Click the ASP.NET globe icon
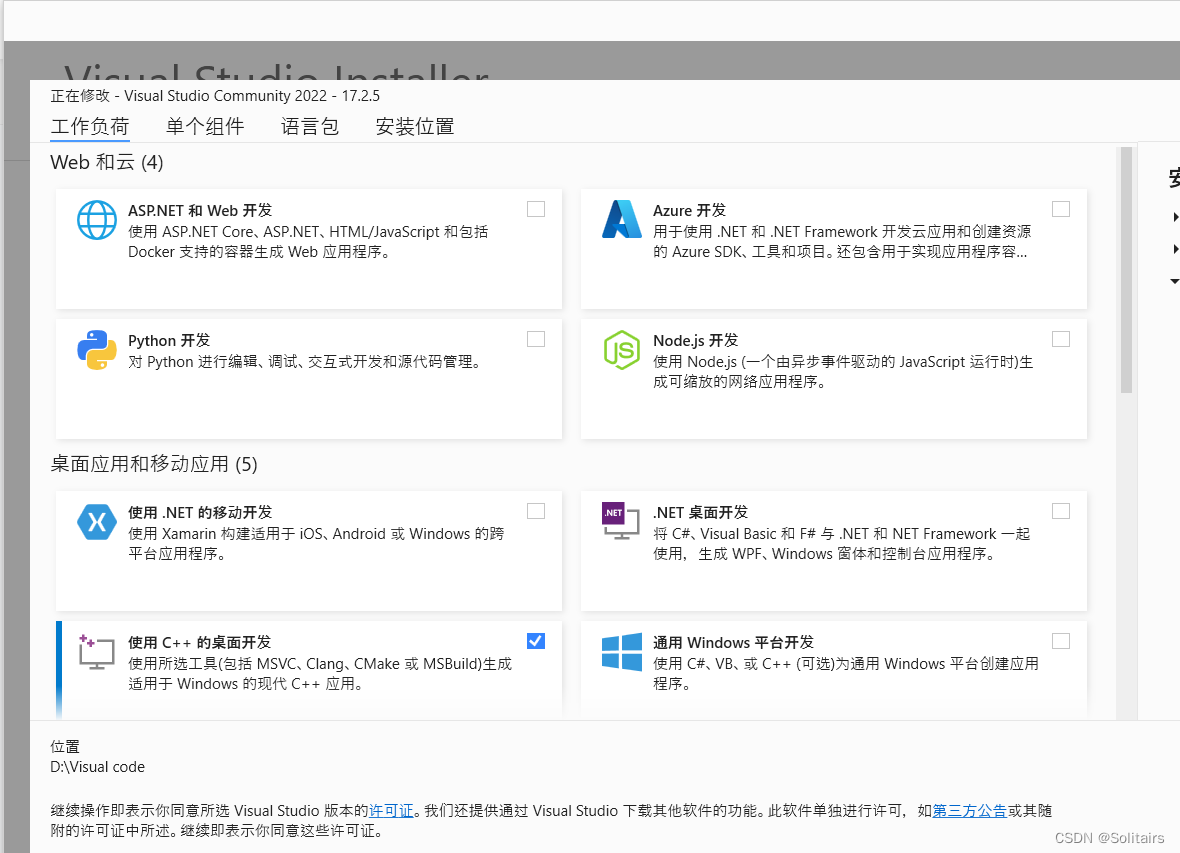1180x853 pixels. click(x=97, y=220)
